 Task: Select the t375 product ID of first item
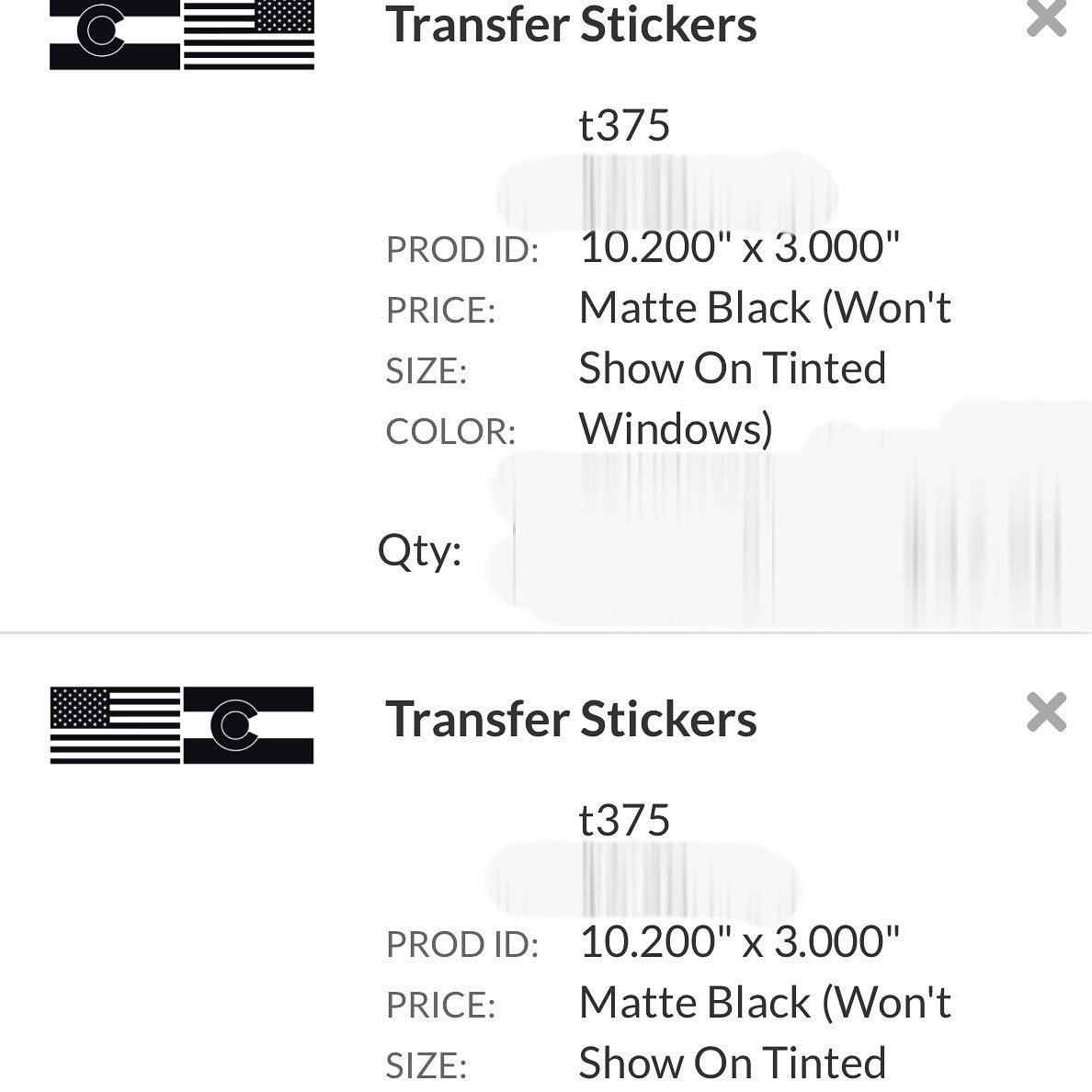click(624, 125)
